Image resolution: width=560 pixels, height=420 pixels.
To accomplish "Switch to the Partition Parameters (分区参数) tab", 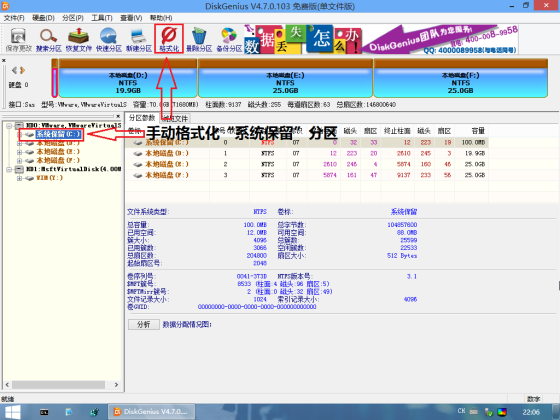I will click(x=142, y=118).
